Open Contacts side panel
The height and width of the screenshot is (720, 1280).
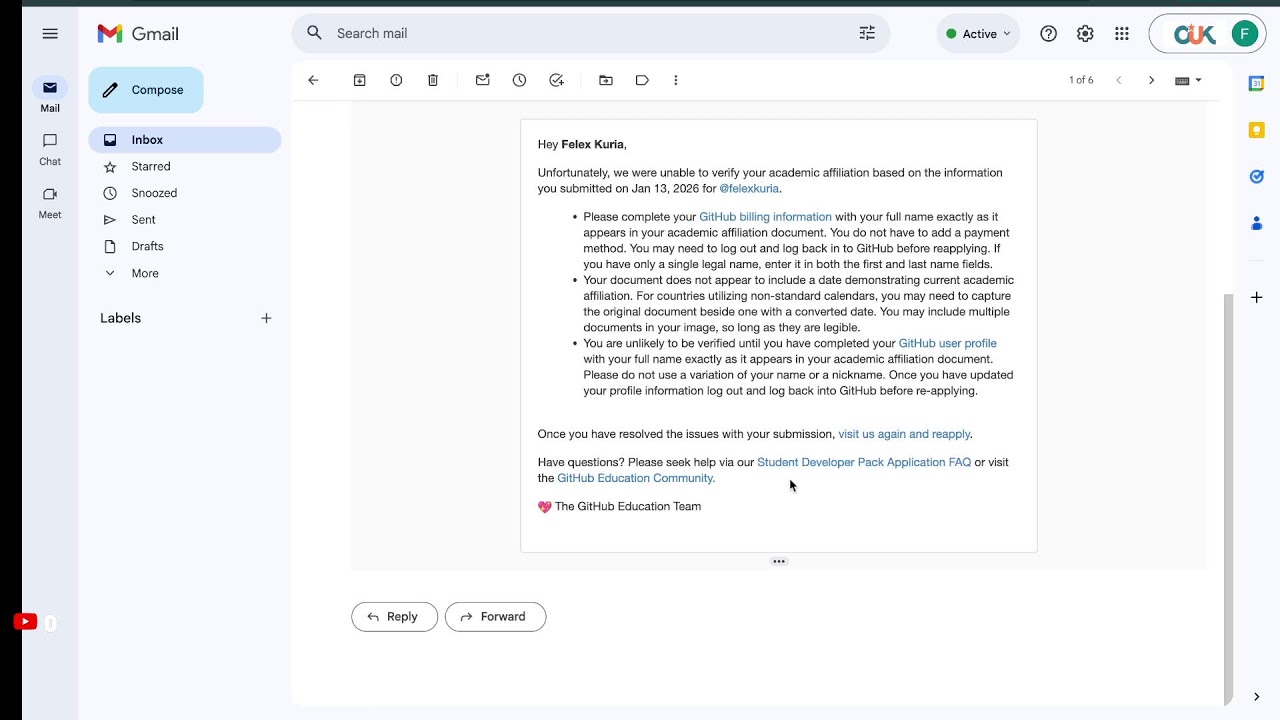click(x=1257, y=224)
